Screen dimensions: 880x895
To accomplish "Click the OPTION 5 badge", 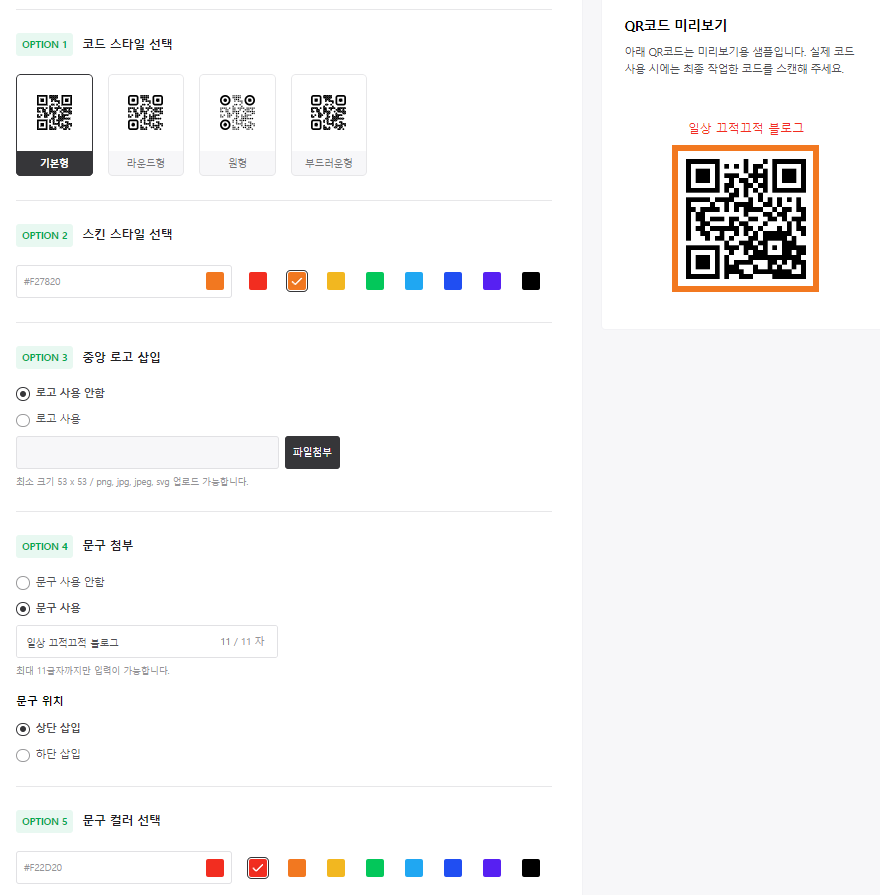I will point(45,821).
